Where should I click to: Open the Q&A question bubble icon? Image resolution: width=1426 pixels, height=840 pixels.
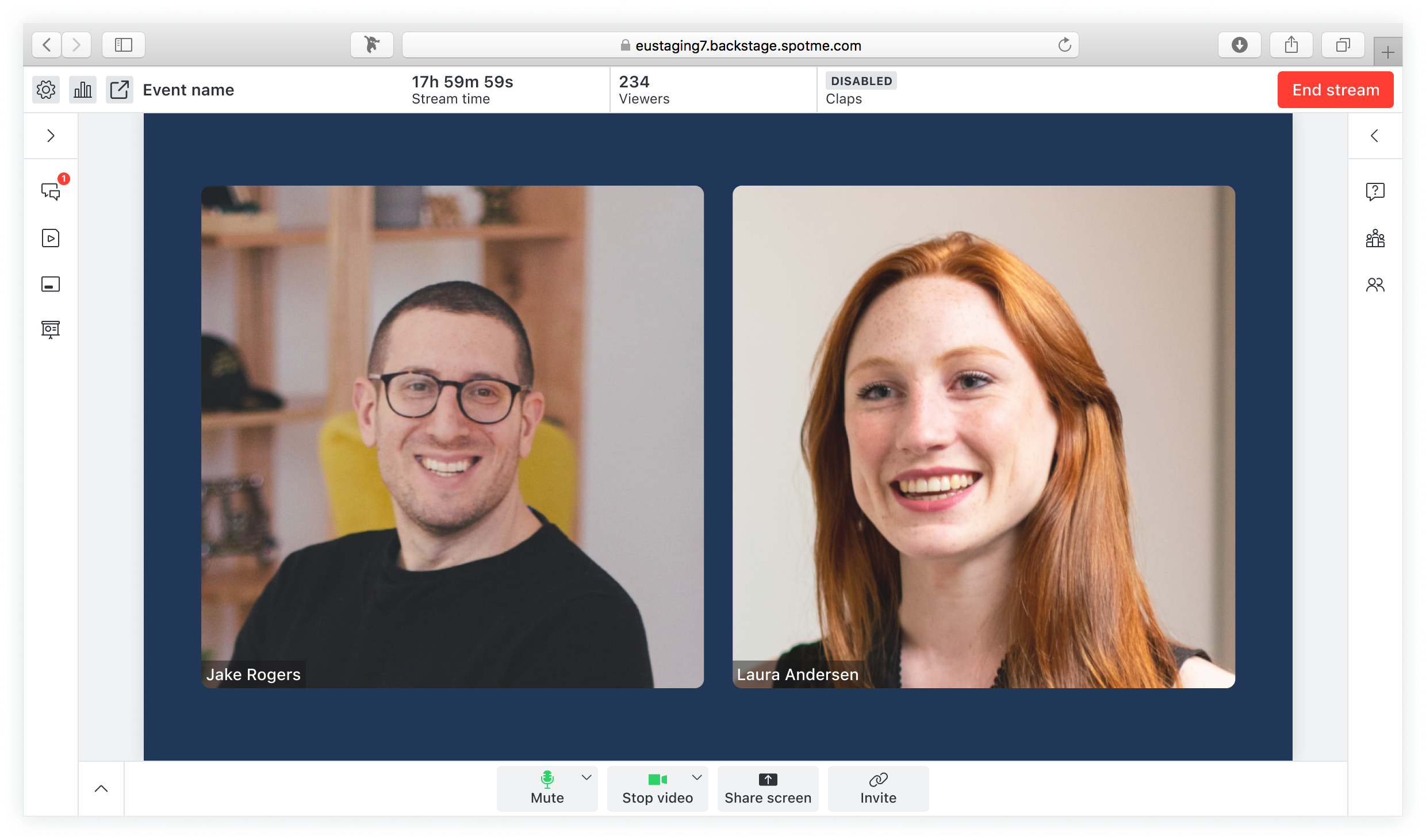pos(1375,191)
